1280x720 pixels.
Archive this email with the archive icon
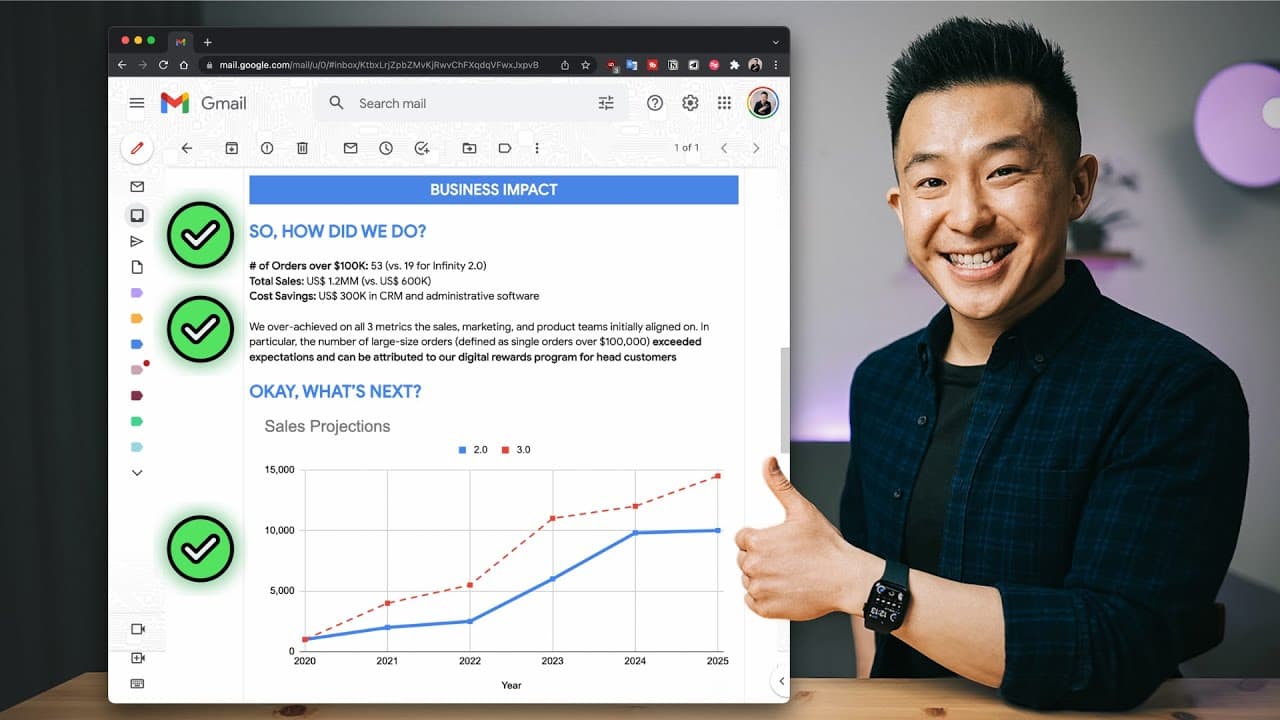(231, 148)
